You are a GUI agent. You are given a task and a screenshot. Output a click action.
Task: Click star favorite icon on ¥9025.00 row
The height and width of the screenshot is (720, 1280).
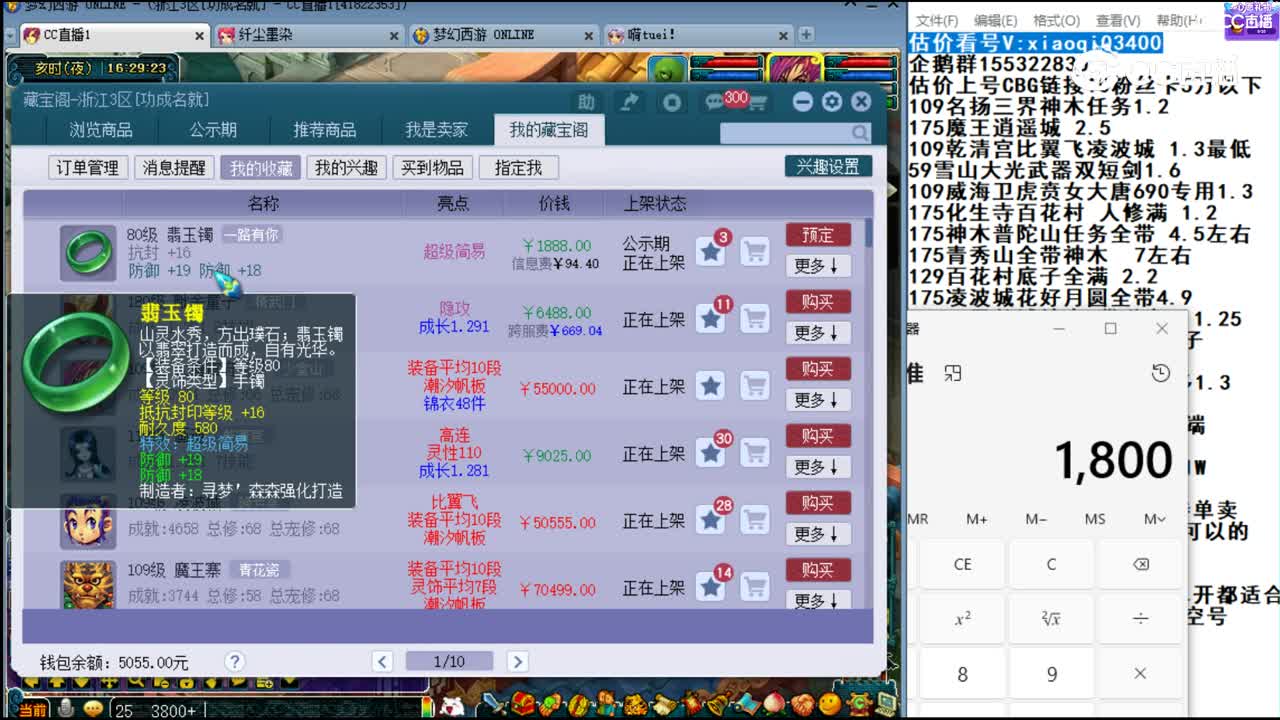point(711,453)
